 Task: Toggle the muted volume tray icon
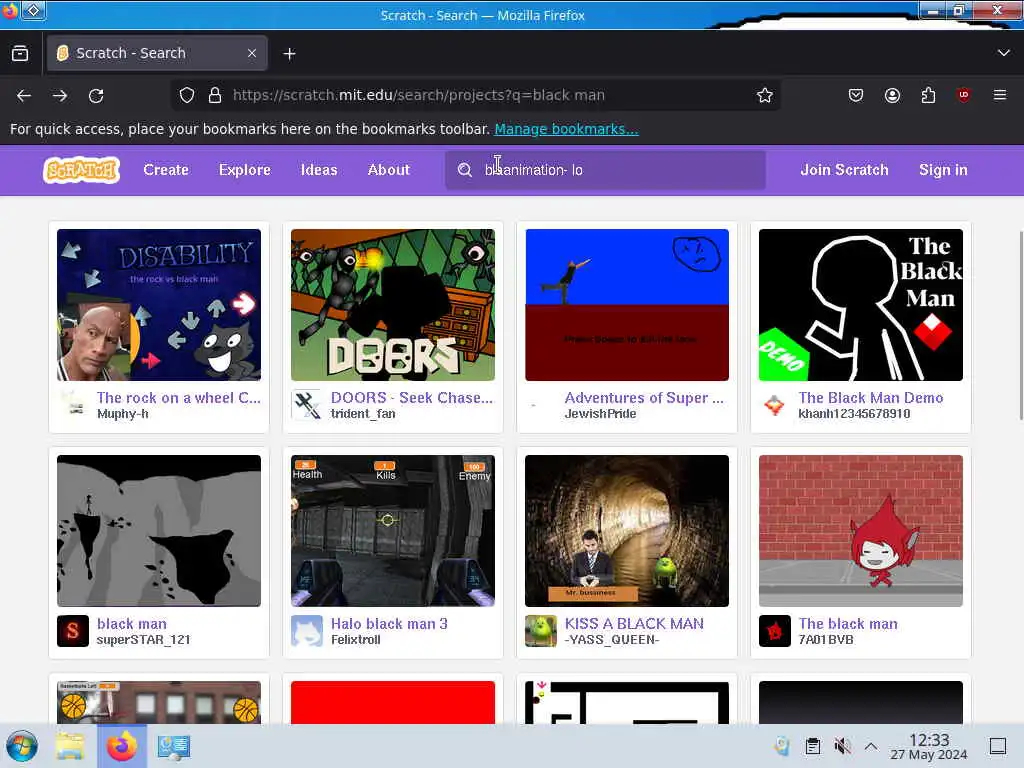[842, 746]
